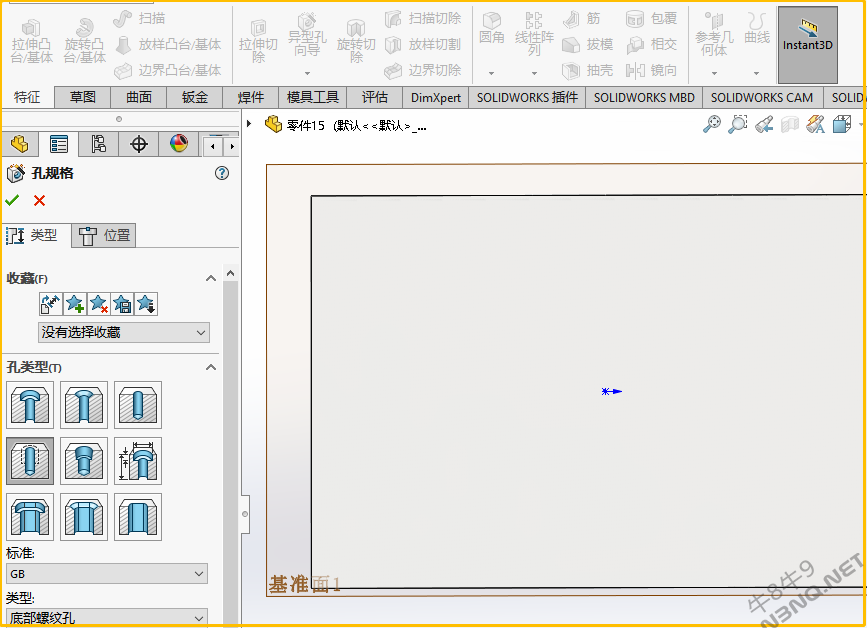Image resolution: width=867 pixels, height=628 pixels.
Task: Open the DisplayManager color ball tab
Action: 178,144
